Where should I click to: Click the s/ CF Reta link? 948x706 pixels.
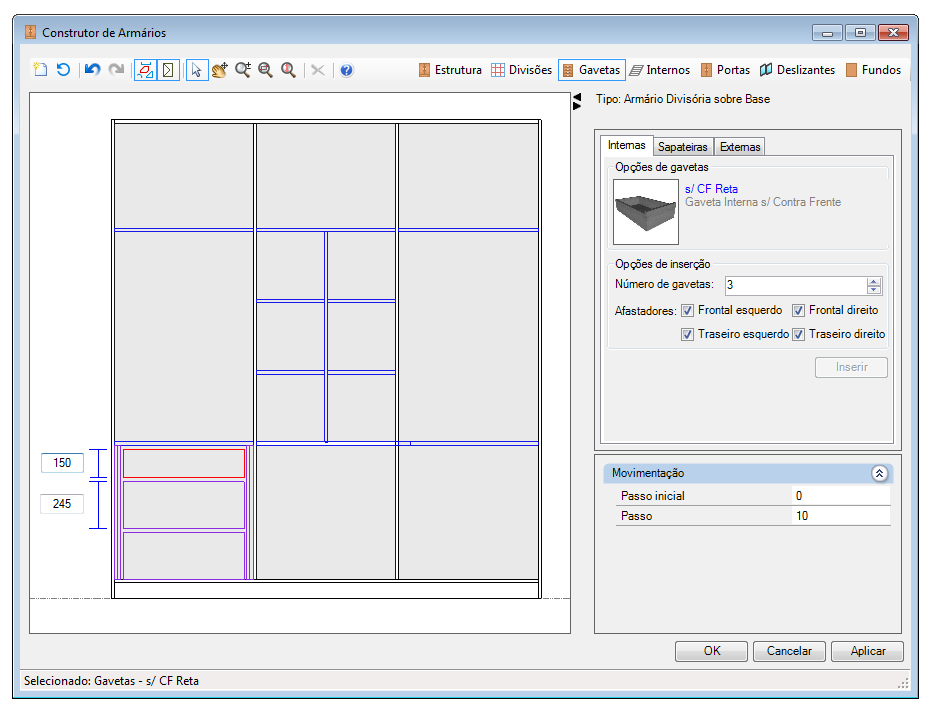click(x=711, y=189)
